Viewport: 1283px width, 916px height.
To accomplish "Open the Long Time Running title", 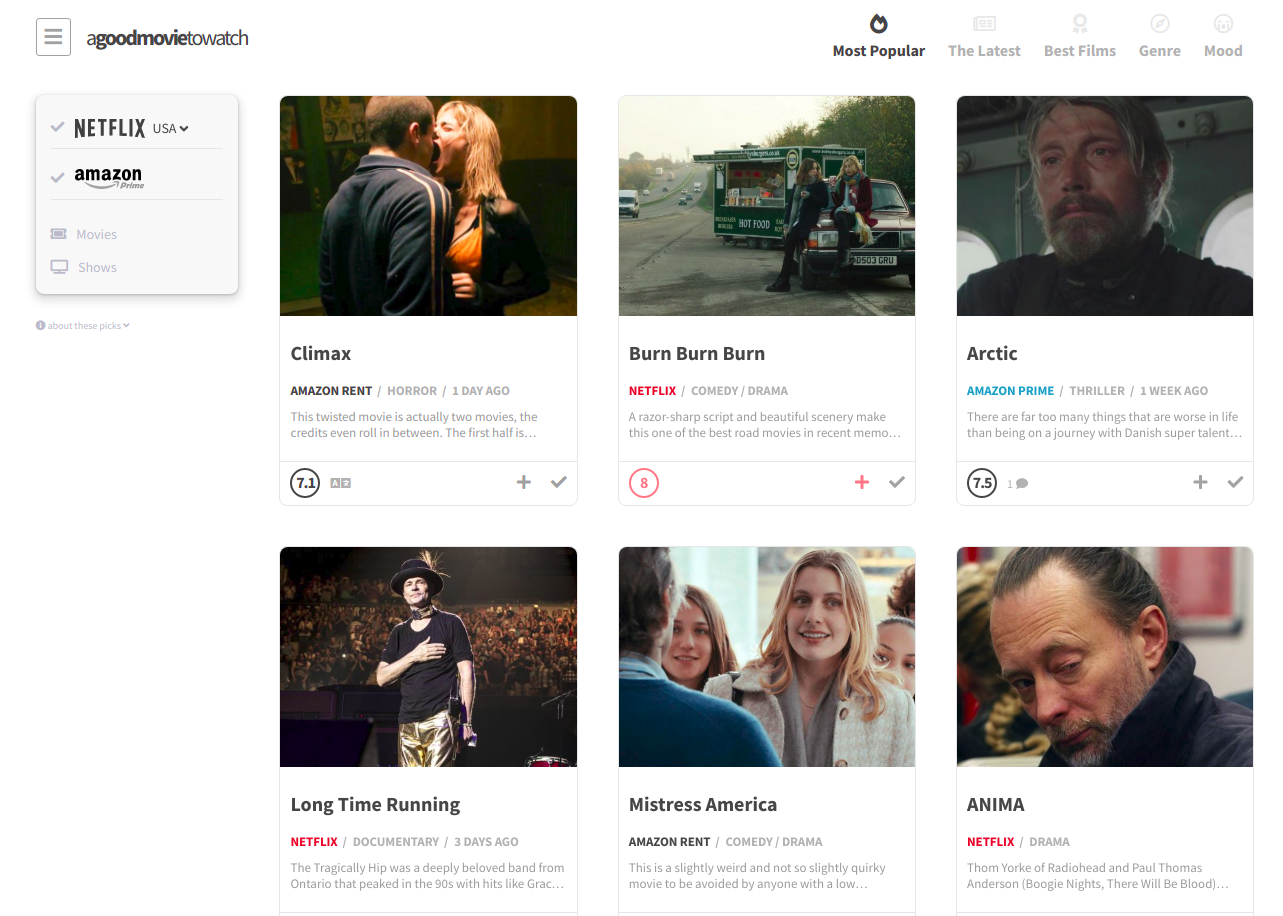I will pos(375,805).
